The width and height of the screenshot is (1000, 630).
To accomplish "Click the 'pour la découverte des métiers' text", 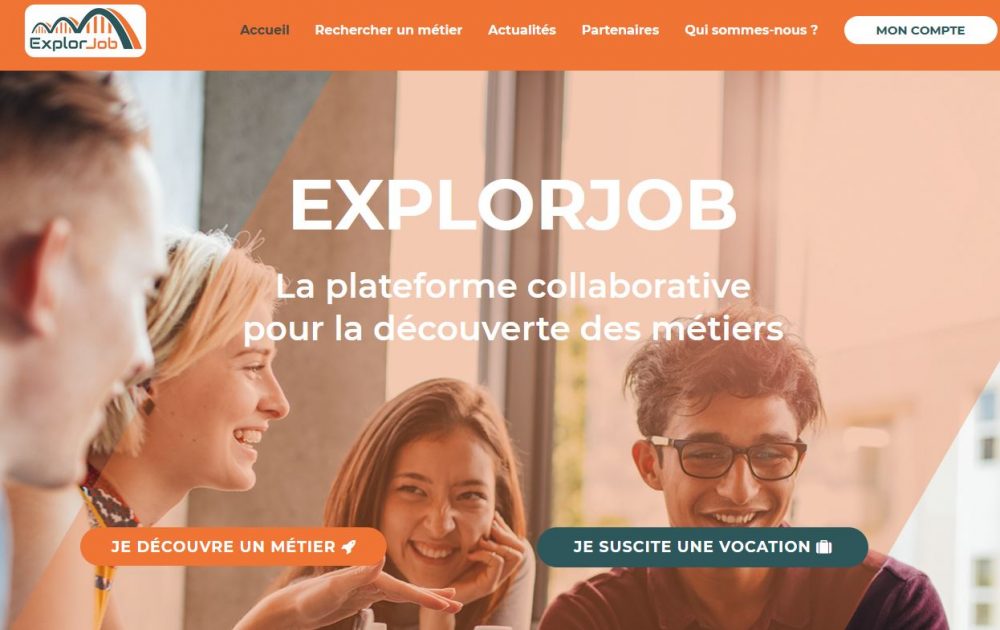I will [513, 329].
